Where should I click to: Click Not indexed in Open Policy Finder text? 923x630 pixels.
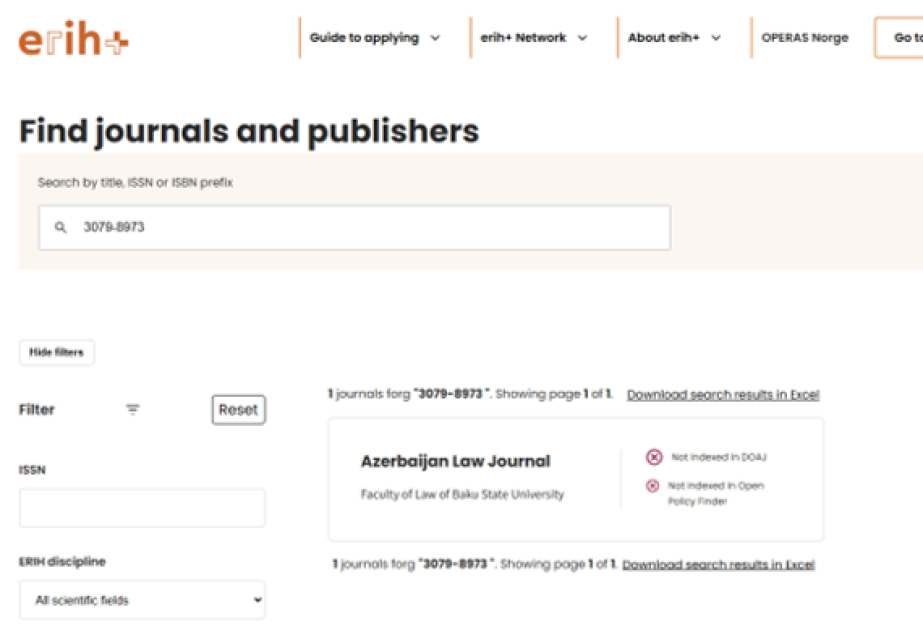716,493
